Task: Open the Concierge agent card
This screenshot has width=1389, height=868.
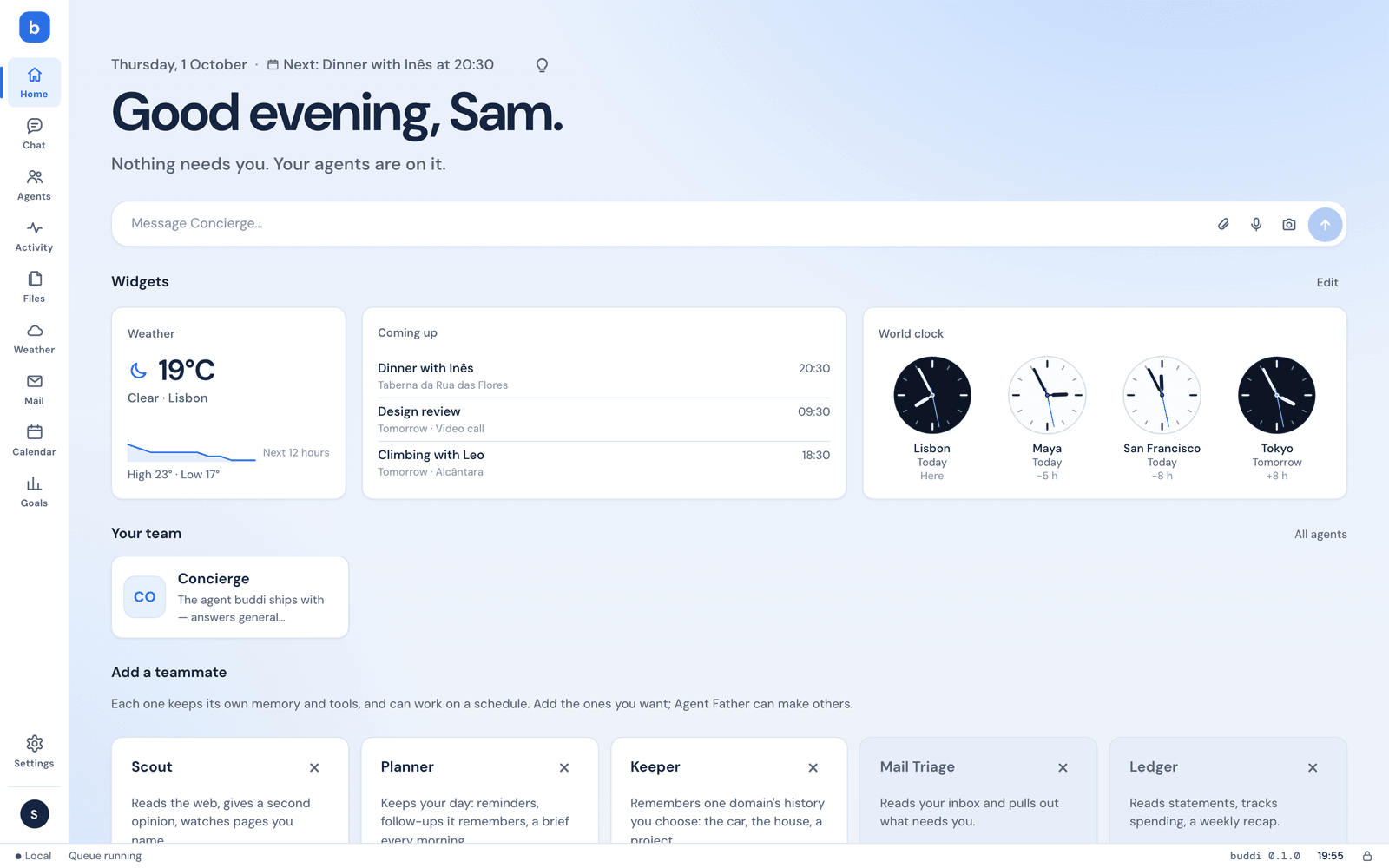Action: (x=230, y=597)
